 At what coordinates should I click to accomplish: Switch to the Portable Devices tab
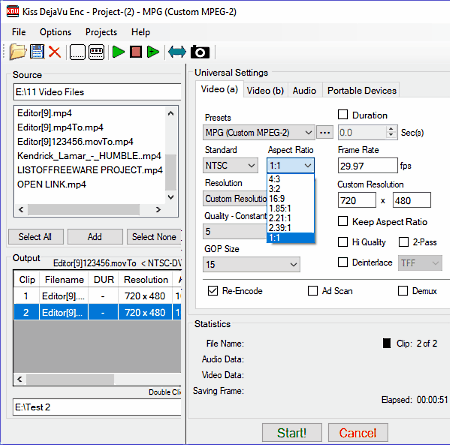point(362,90)
